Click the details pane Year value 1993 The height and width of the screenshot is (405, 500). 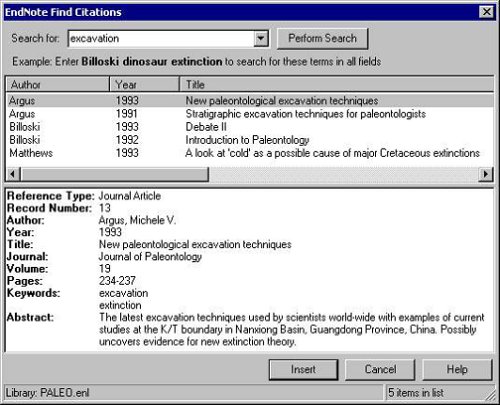(110, 232)
